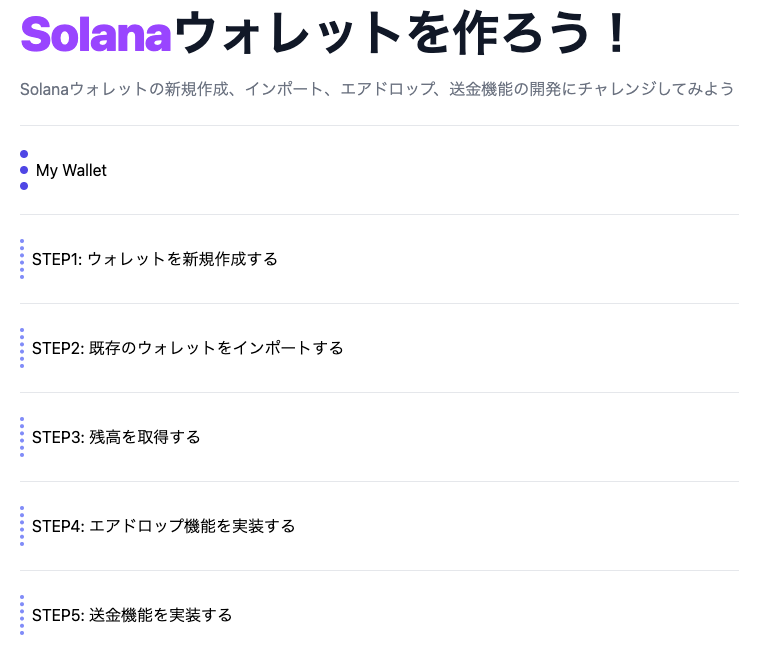The image size is (761, 668).
Task: Click the ウォレットを作ろう heading text
Action: click(382, 33)
